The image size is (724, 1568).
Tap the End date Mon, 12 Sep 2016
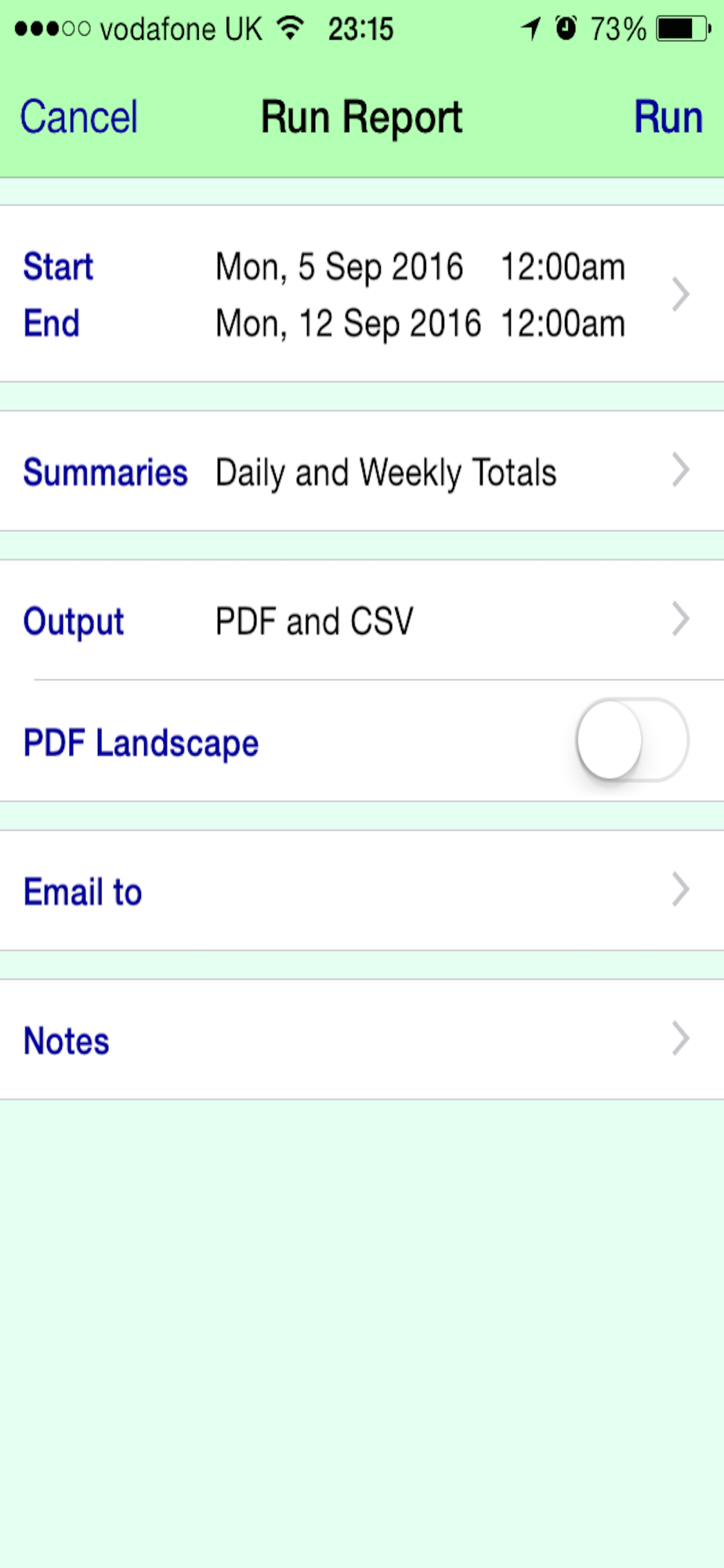point(348,324)
